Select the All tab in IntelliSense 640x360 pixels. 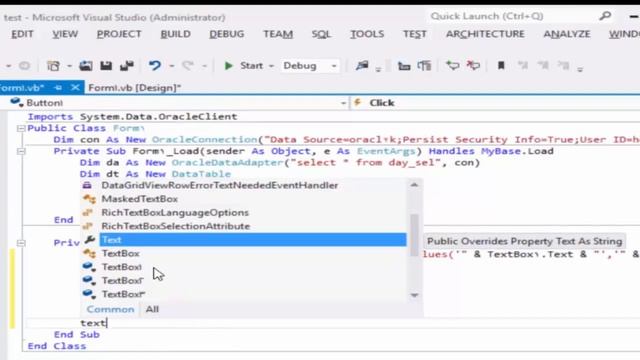pyautogui.click(x=152, y=309)
